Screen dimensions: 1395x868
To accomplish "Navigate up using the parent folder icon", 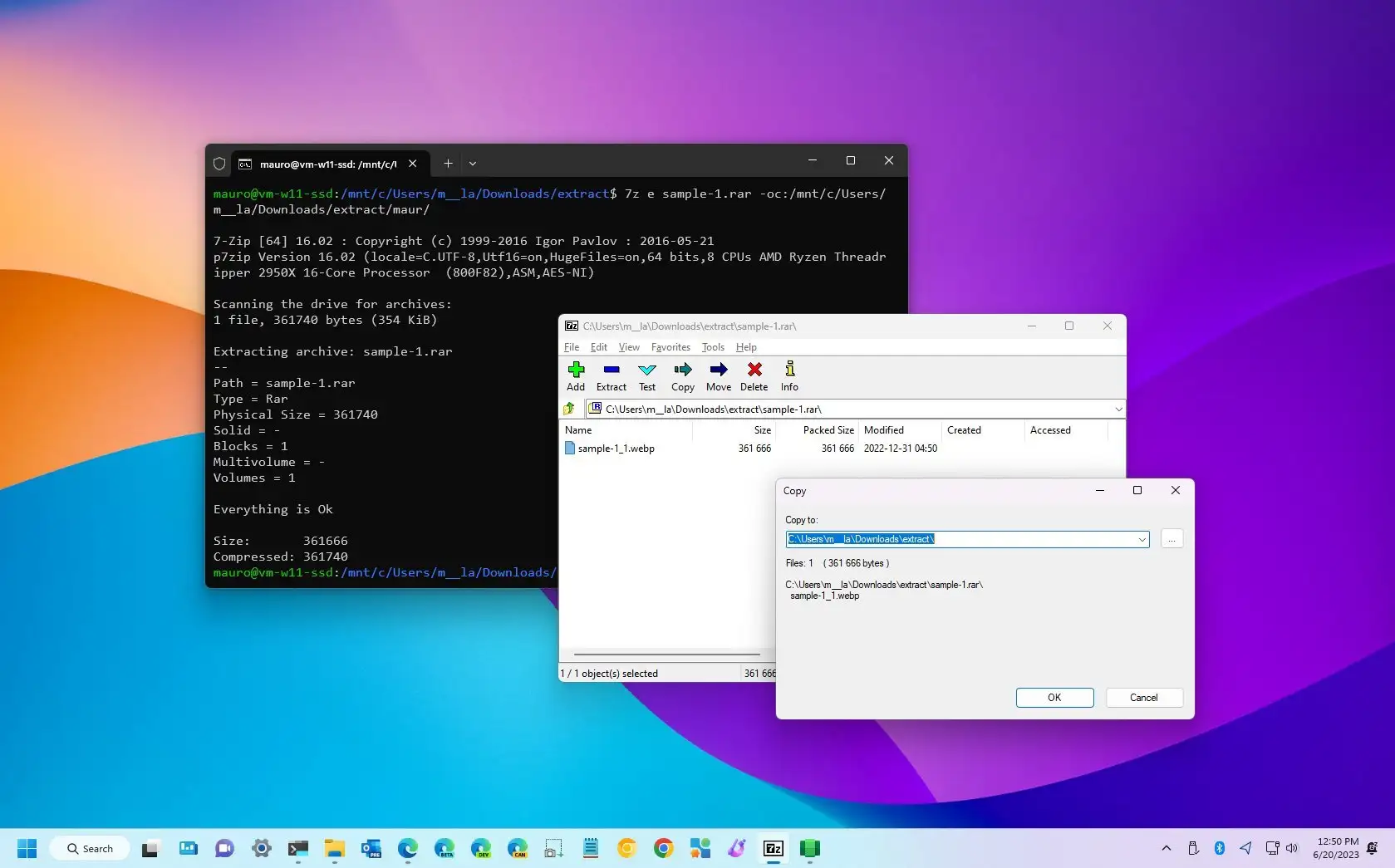I will [x=569, y=409].
